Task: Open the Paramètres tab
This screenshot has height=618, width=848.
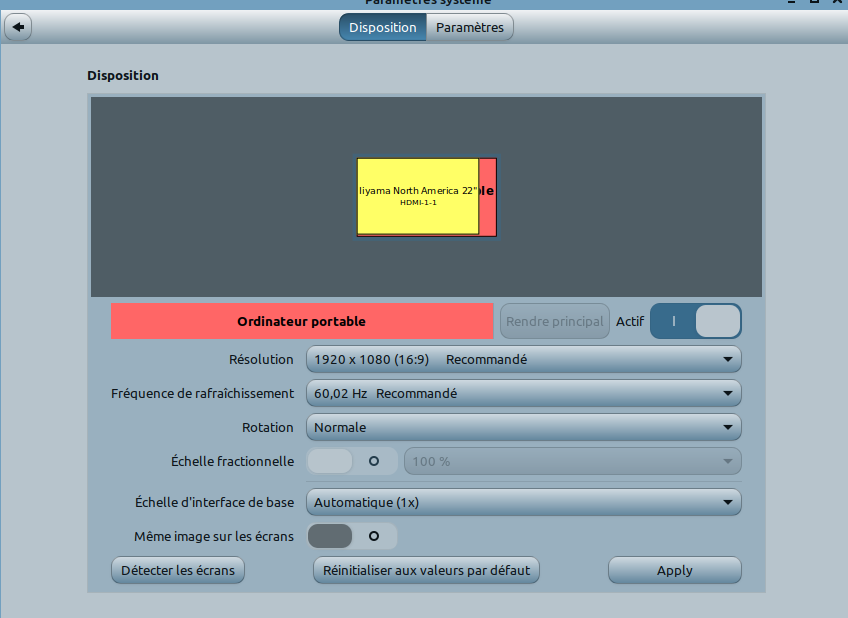Action: click(470, 27)
